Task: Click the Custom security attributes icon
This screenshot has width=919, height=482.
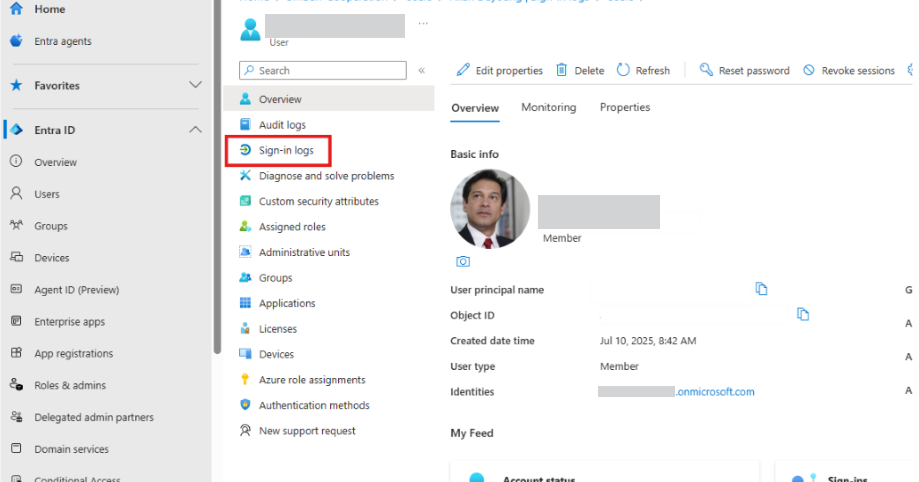Action: click(245, 201)
